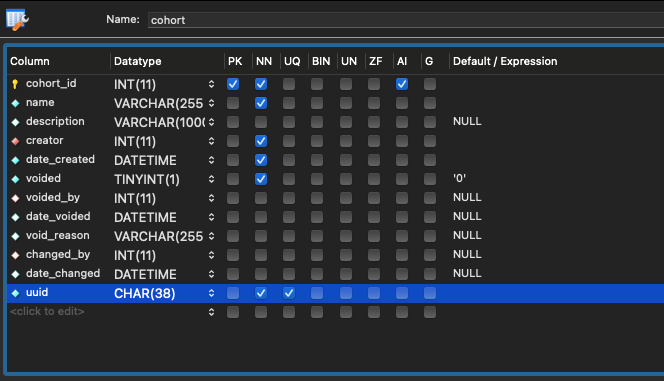The image size is (664, 381).
Task: Open datatype dropdown for name VARCHAR(255)
Action: 211,103
